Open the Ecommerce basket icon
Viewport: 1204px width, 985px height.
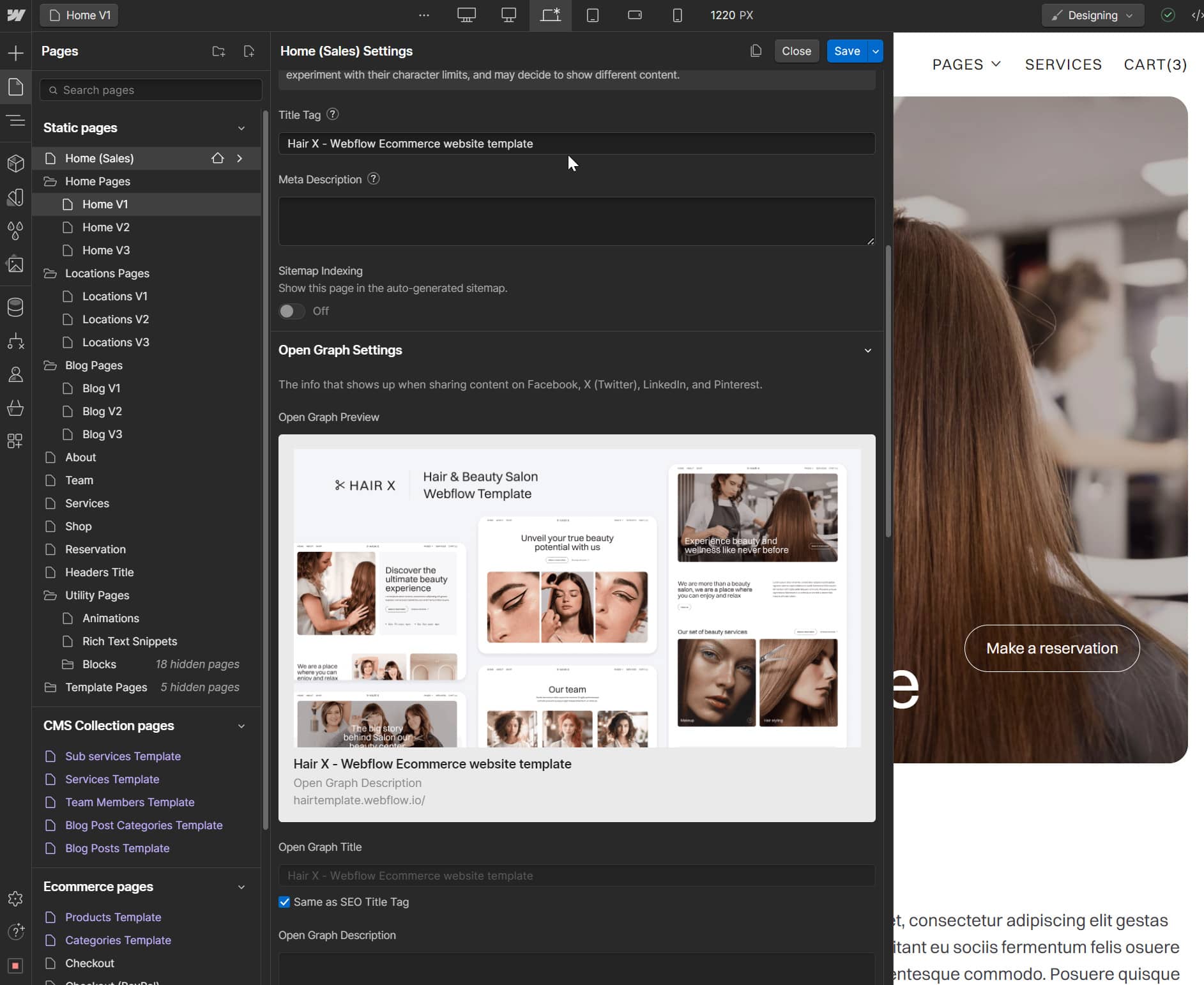tap(15, 408)
